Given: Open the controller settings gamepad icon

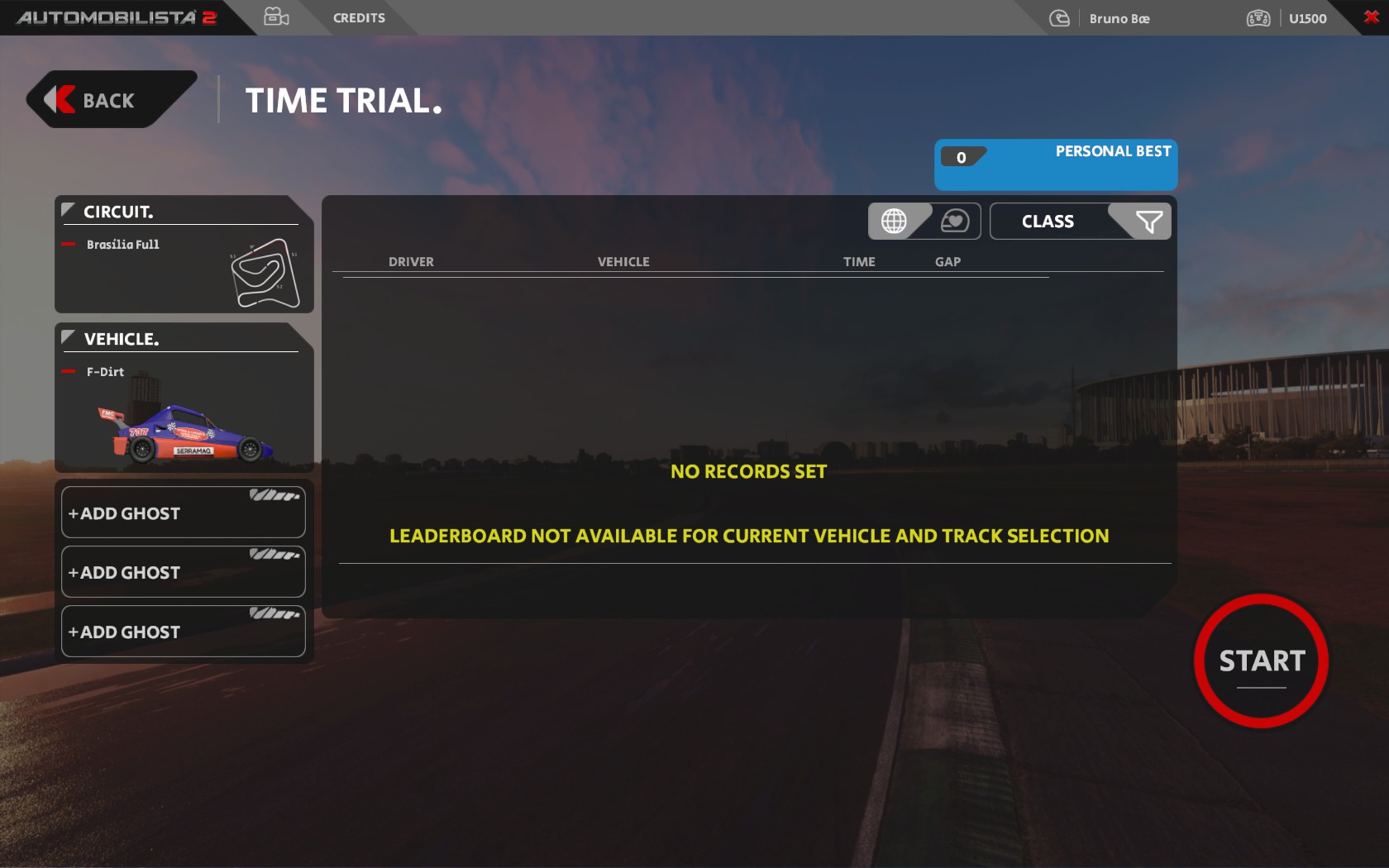Looking at the screenshot, I should [1258, 18].
